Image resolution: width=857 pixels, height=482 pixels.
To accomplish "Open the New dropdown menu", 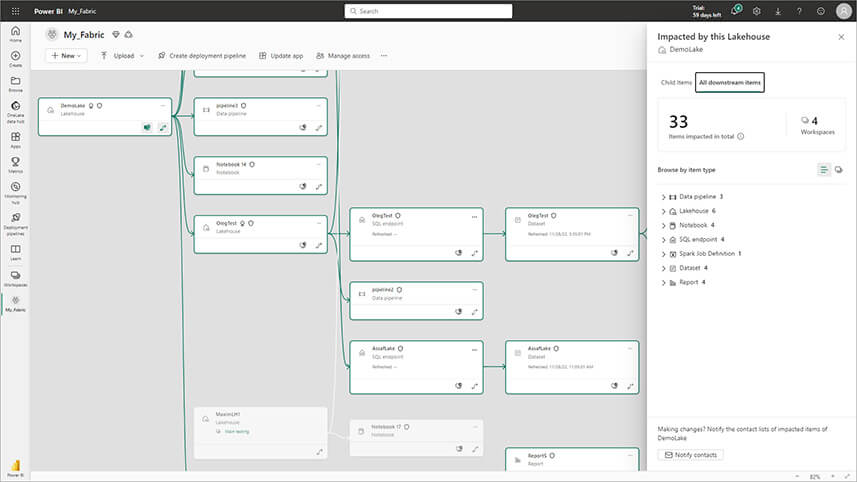I will point(67,56).
